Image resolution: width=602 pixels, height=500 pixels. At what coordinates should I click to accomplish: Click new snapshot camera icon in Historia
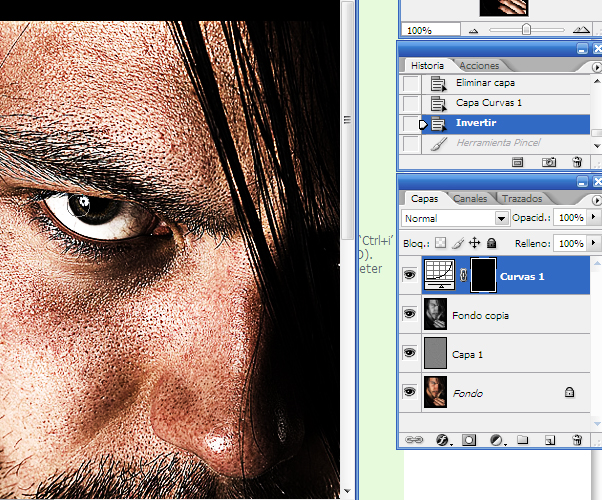coord(549,162)
